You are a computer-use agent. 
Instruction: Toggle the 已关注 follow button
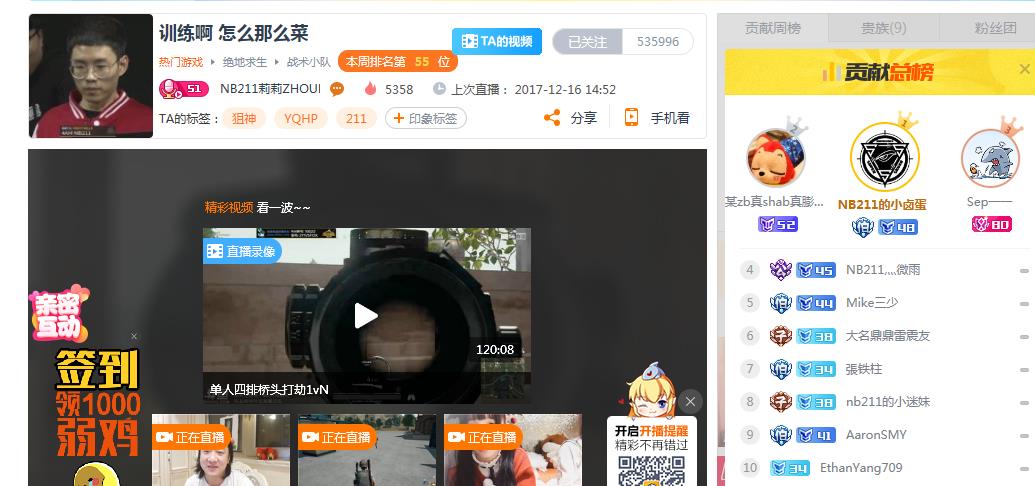(587, 42)
